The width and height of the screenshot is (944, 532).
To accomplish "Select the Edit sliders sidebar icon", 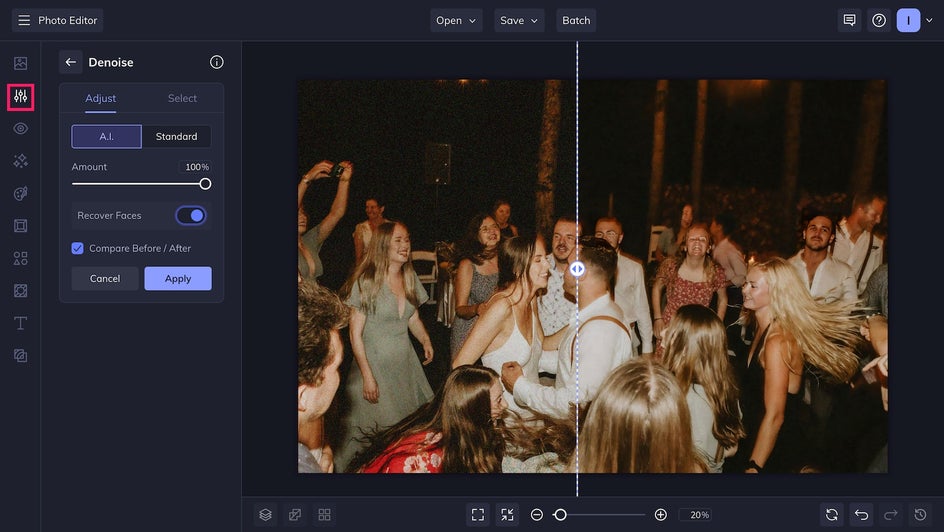I will [x=20, y=97].
